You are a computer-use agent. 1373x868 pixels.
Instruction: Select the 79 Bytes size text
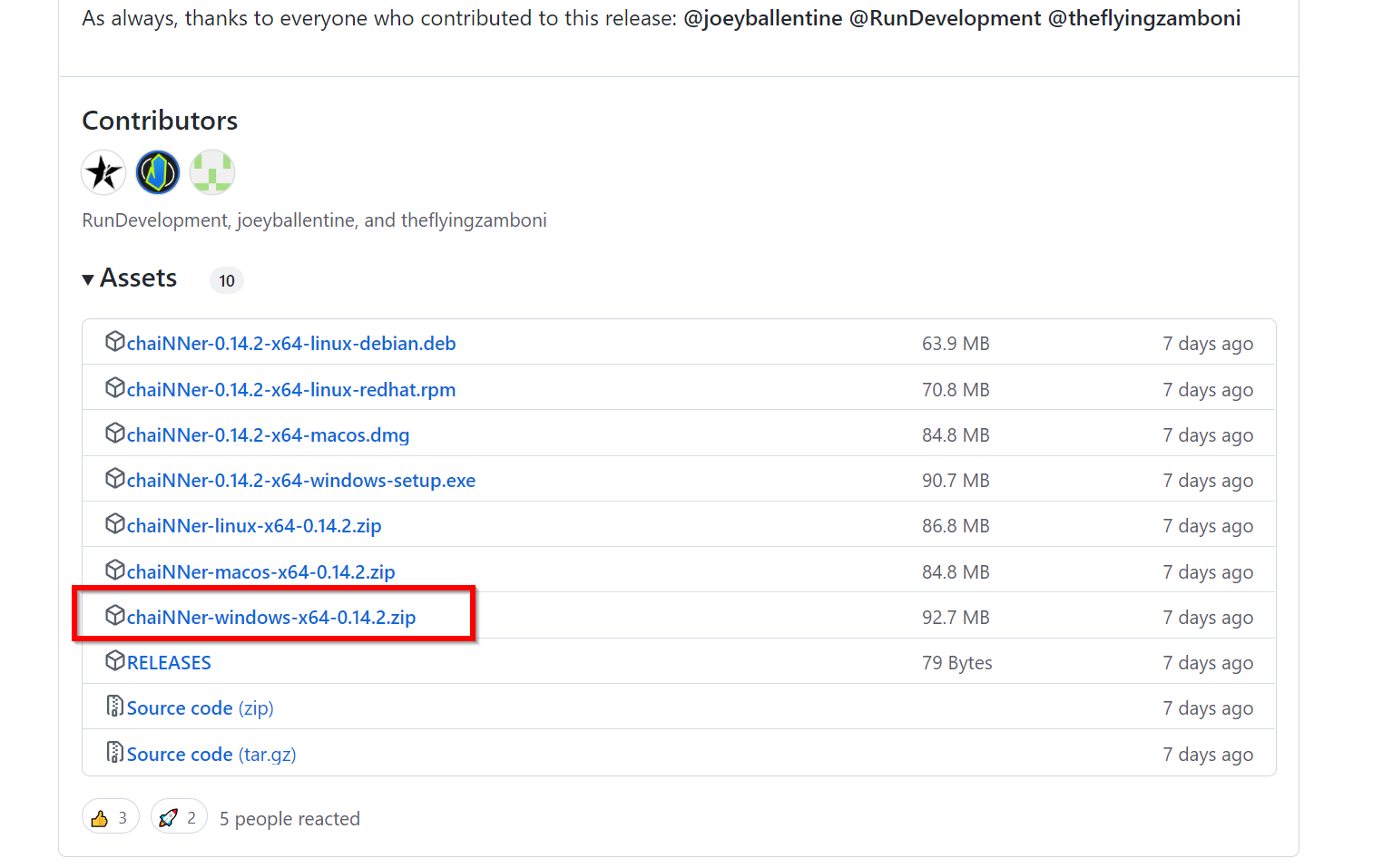pyautogui.click(x=957, y=663)
